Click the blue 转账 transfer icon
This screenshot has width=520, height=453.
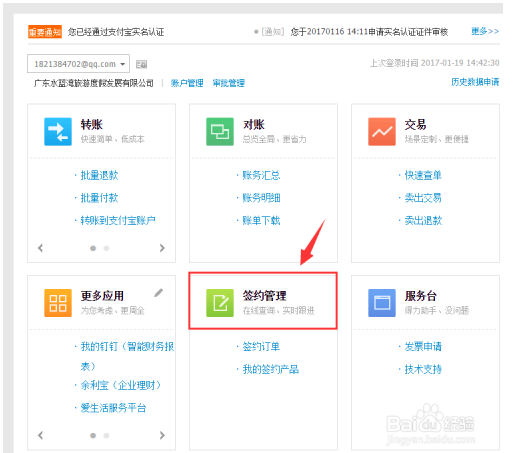(x=58, y=131)
